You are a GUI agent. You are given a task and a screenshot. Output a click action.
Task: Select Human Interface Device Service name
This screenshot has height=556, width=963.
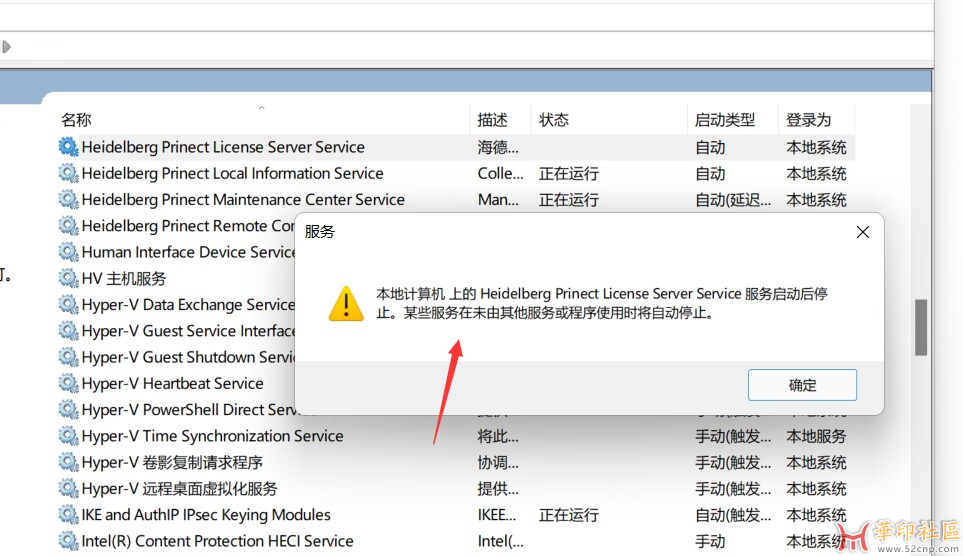click(189, 252)
